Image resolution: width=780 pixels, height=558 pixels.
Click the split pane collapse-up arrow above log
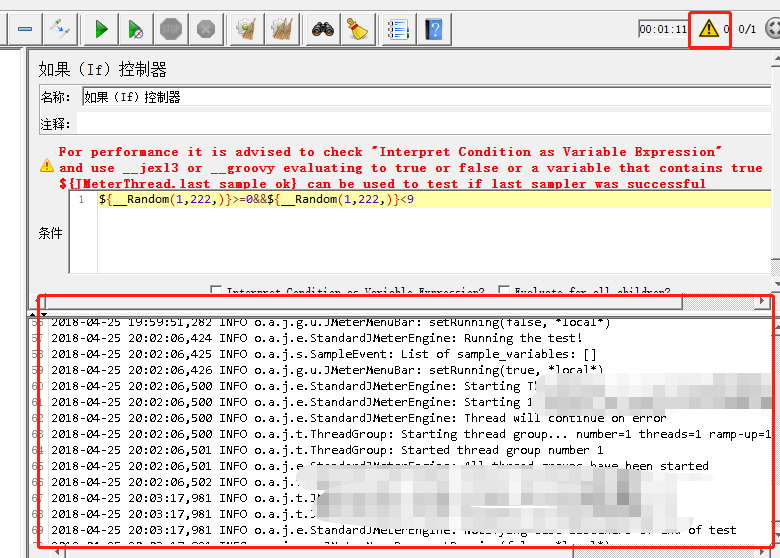click(32, 314)
